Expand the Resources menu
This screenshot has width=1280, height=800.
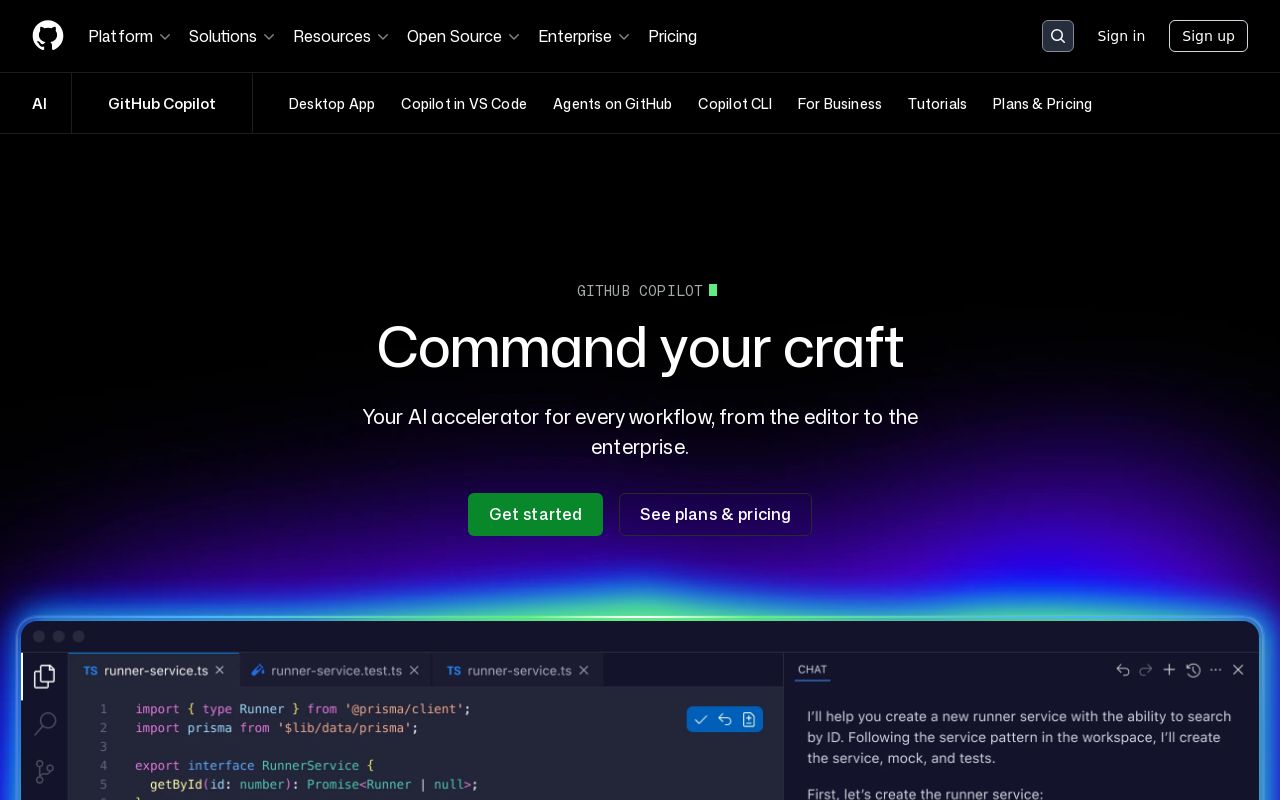coord(341,36)
